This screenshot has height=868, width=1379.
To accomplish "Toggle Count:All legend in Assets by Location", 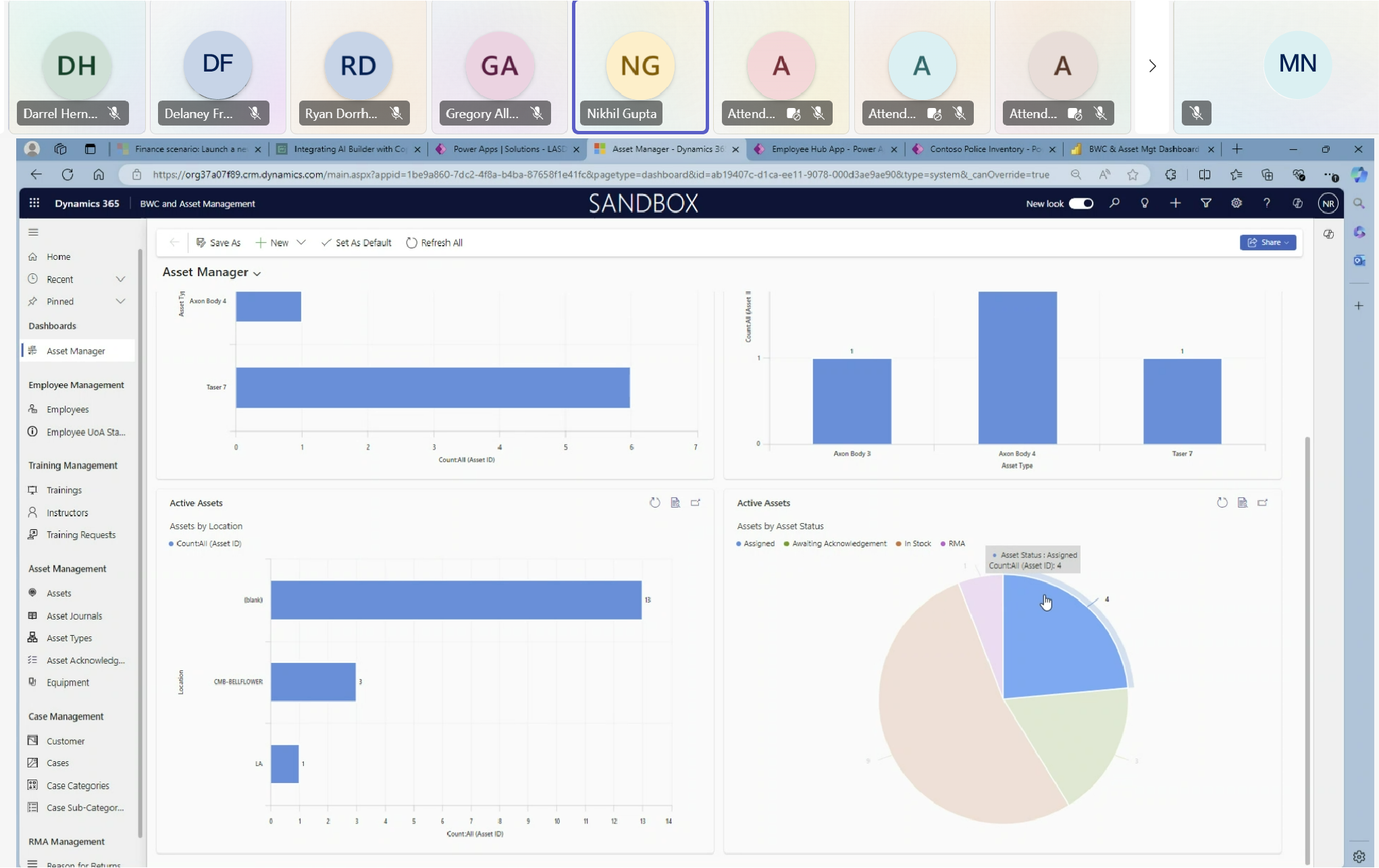I will [205, 544].
